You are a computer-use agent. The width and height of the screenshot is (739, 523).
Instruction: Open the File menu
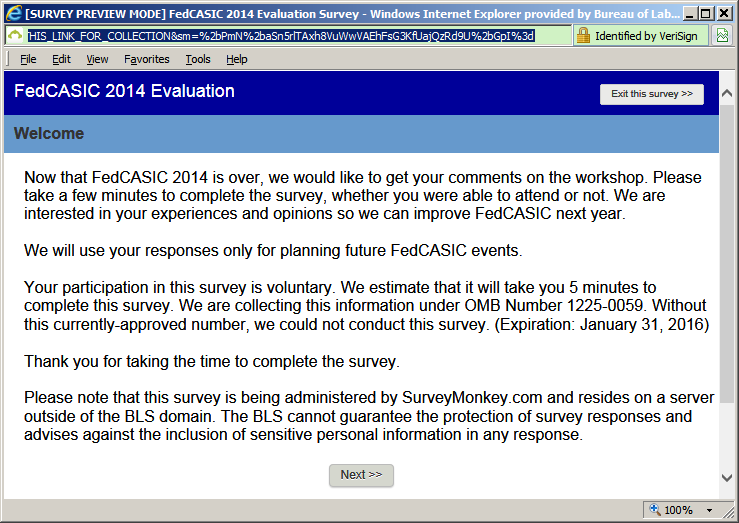pos(28,59)
